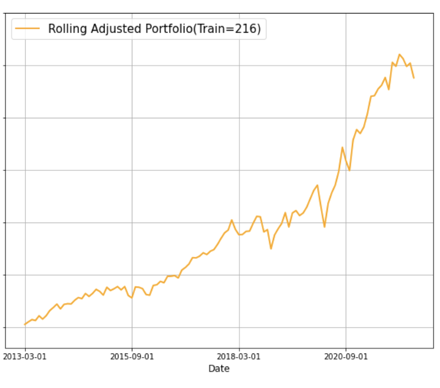
Task: Click the 2015-09-01 x-axis tick label
Action: (132, 357)
